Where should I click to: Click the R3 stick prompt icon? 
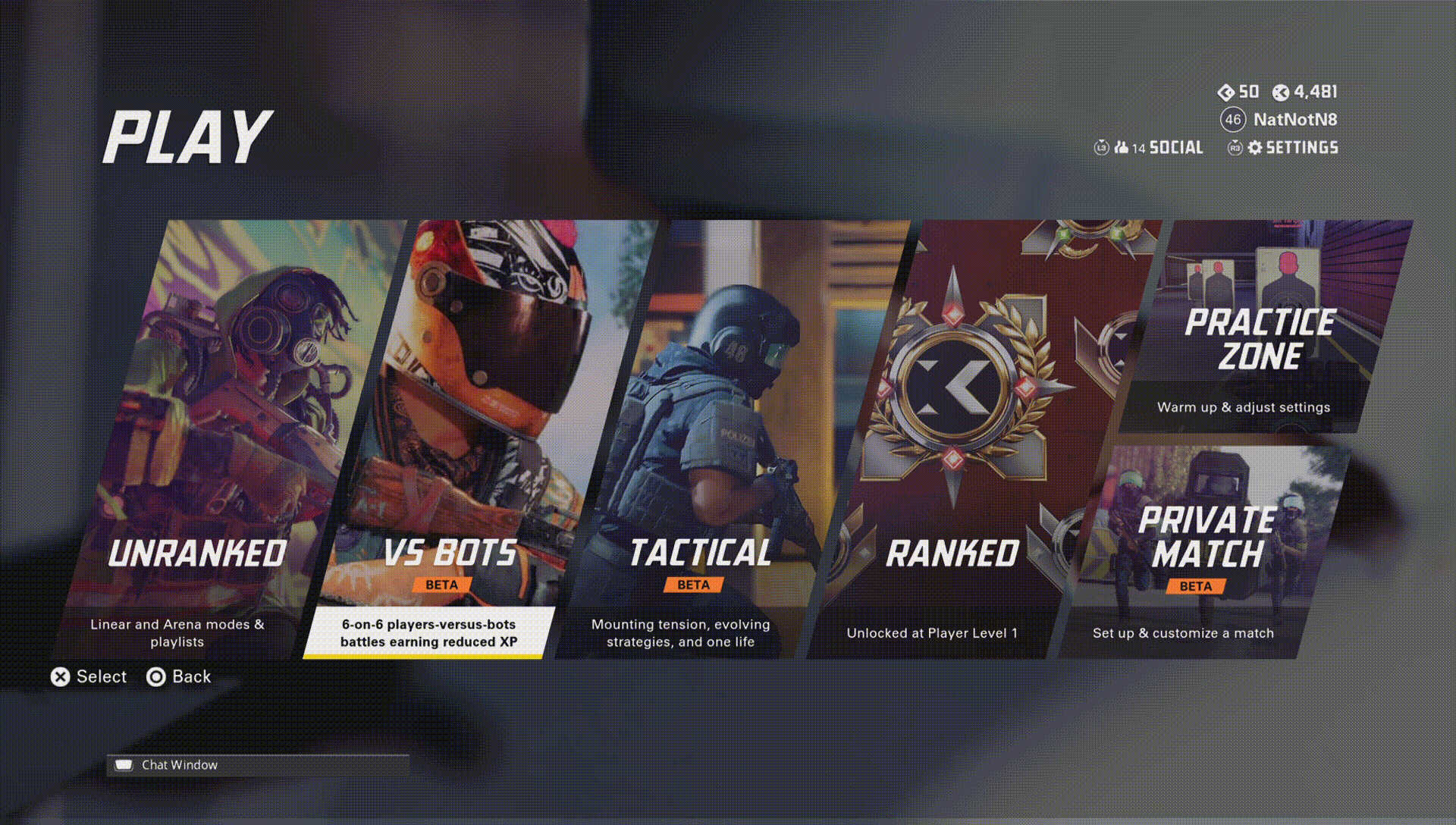tap(1235, 148)
